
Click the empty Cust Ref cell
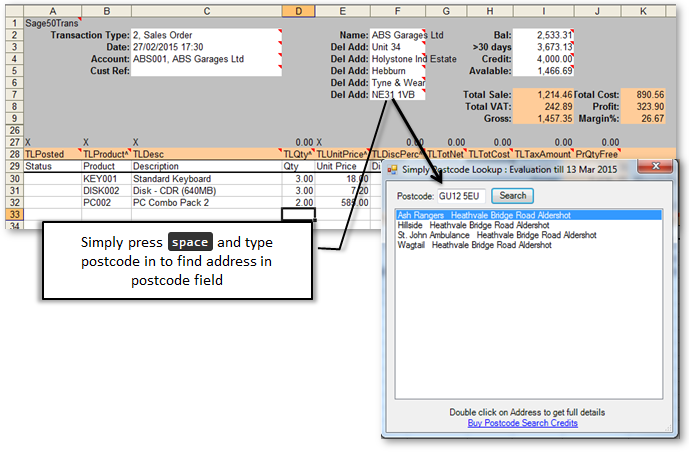207,71
